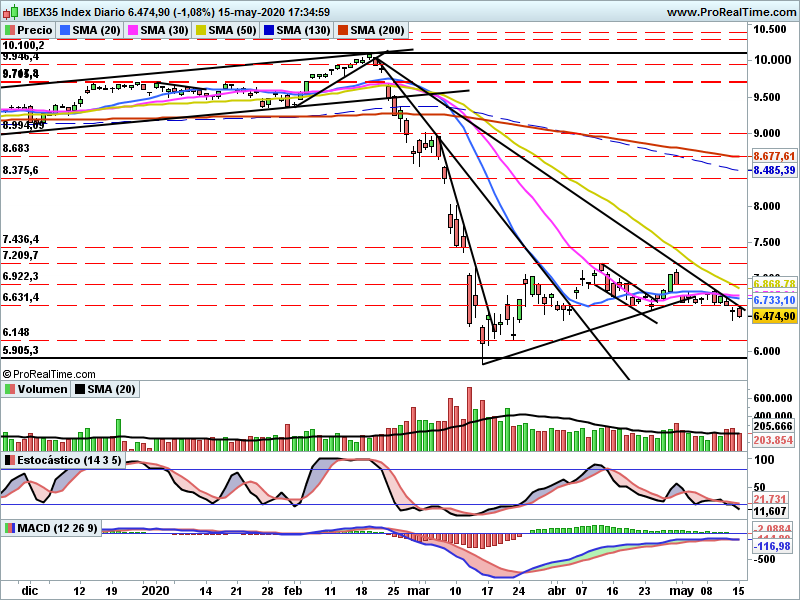
Task: Select the volume SMA (20) label
Action: [x=111, y=389]
